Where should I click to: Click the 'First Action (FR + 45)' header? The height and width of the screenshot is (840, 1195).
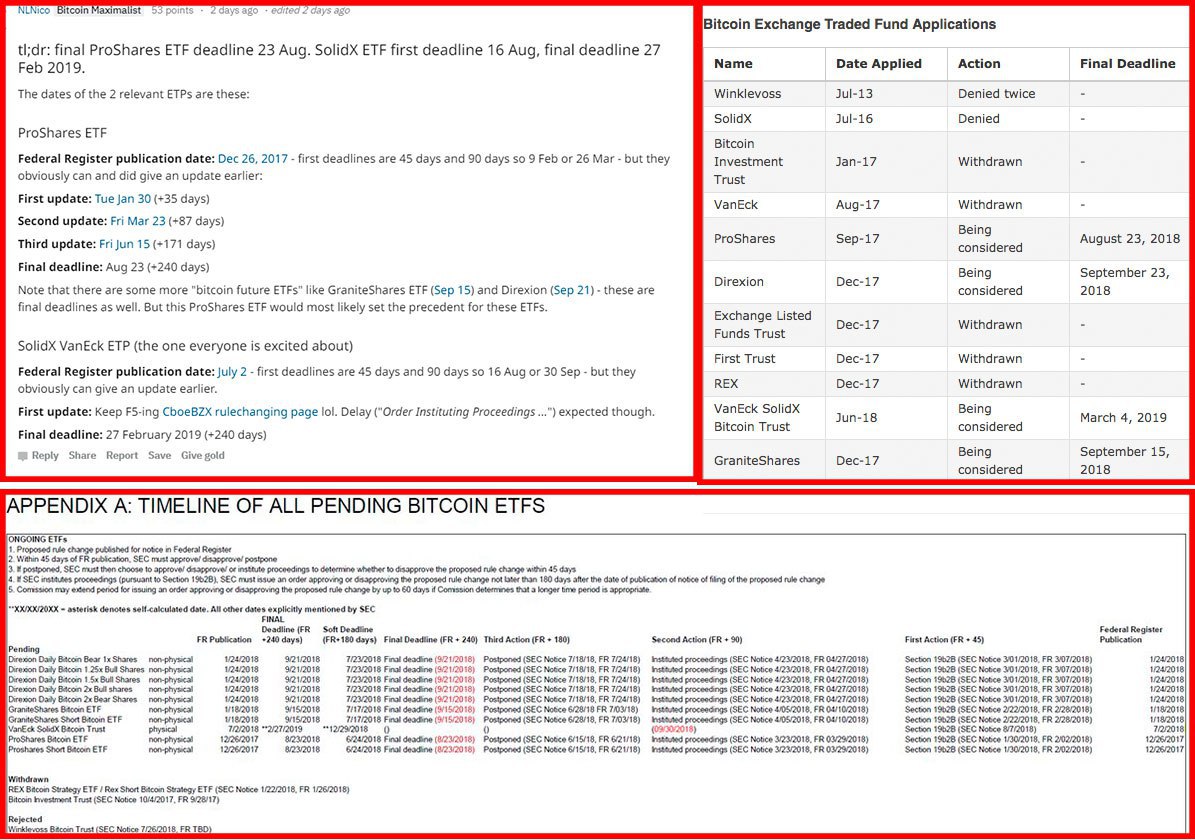tap(944, 640)
